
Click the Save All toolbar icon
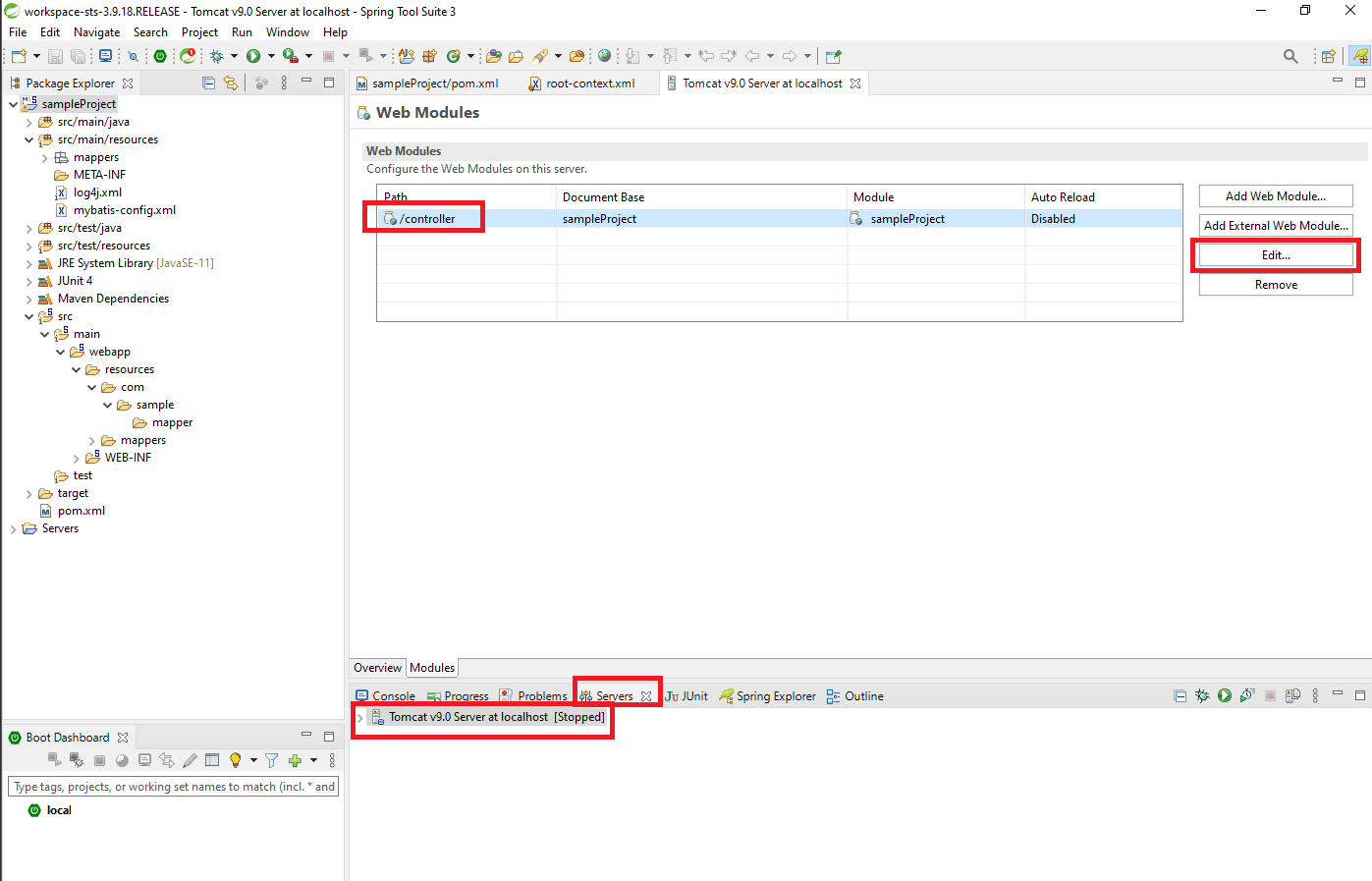(78, 56)
